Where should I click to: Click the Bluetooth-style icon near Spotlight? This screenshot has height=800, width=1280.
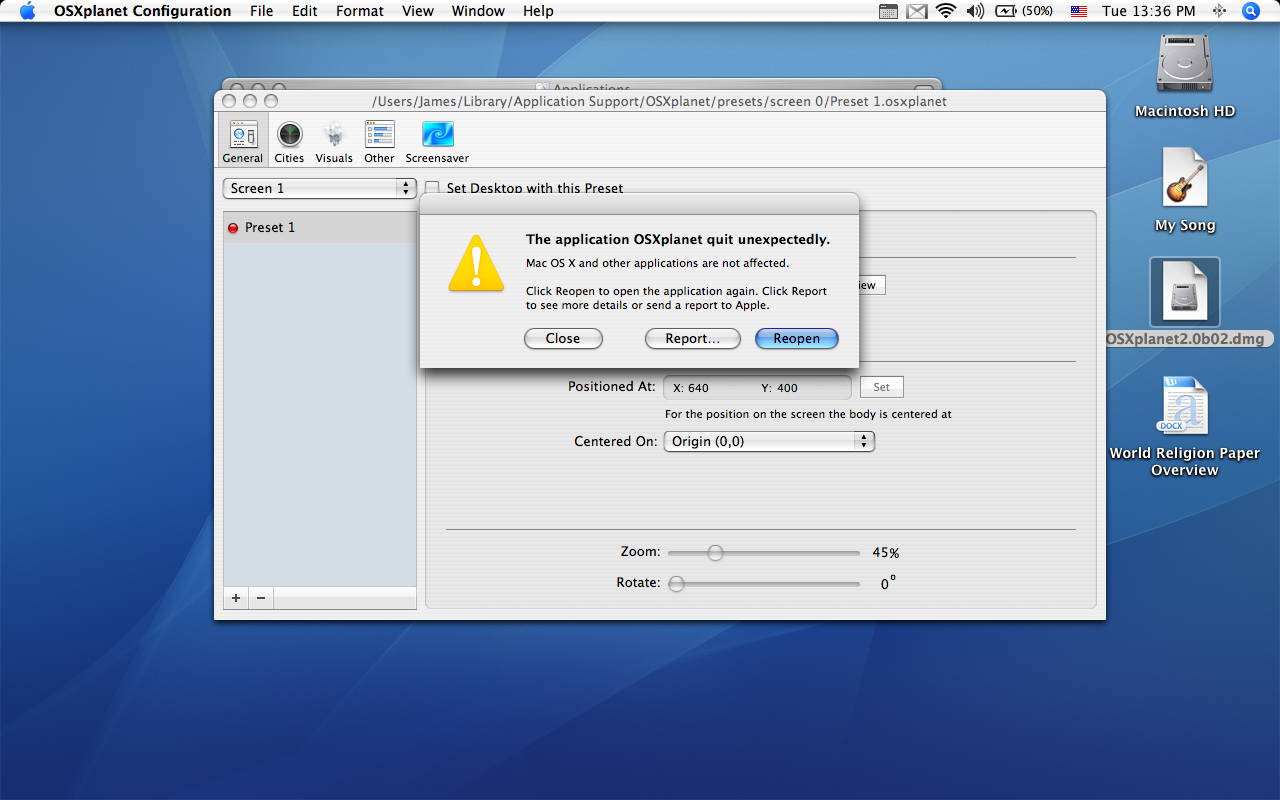[x=1219, y=11]
